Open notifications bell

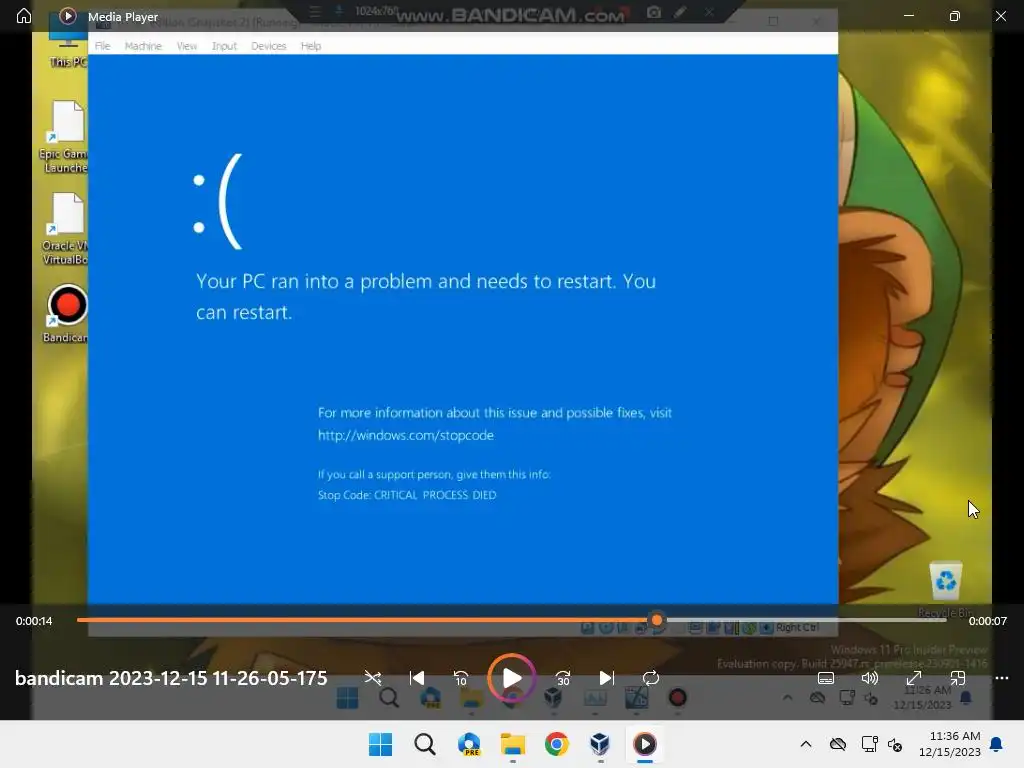pyautogui.click(x=997, y=744)
